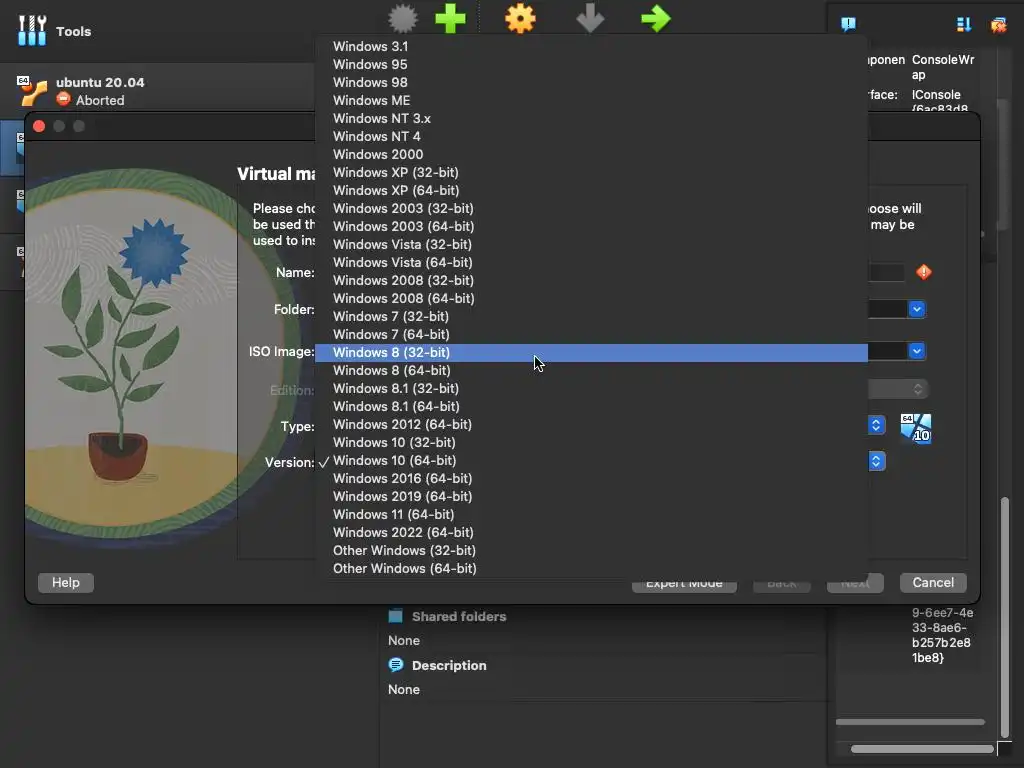
Task: Select highlighted Windows 8 (32-bit)
Action: 592,353
